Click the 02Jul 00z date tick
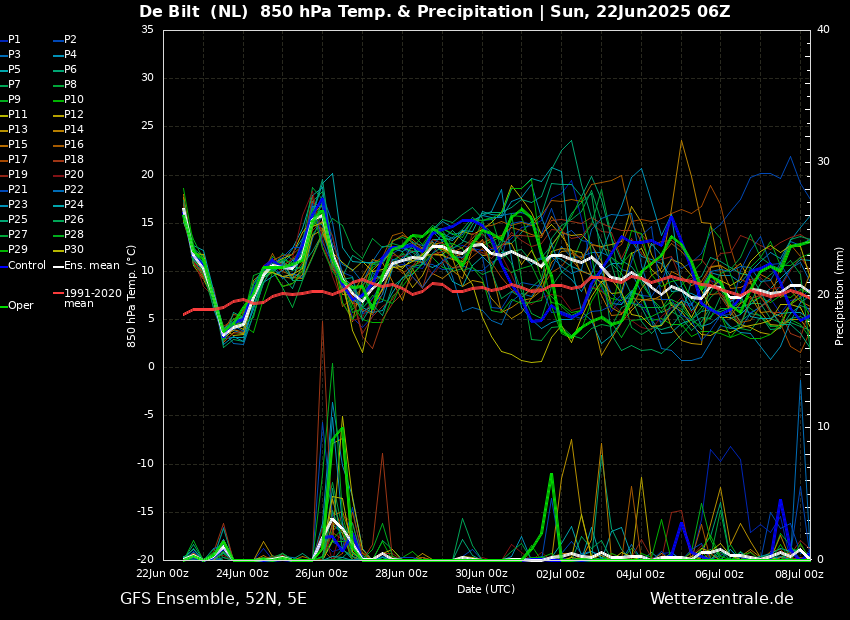Screen dimensions: 850x620 (561, 574)
